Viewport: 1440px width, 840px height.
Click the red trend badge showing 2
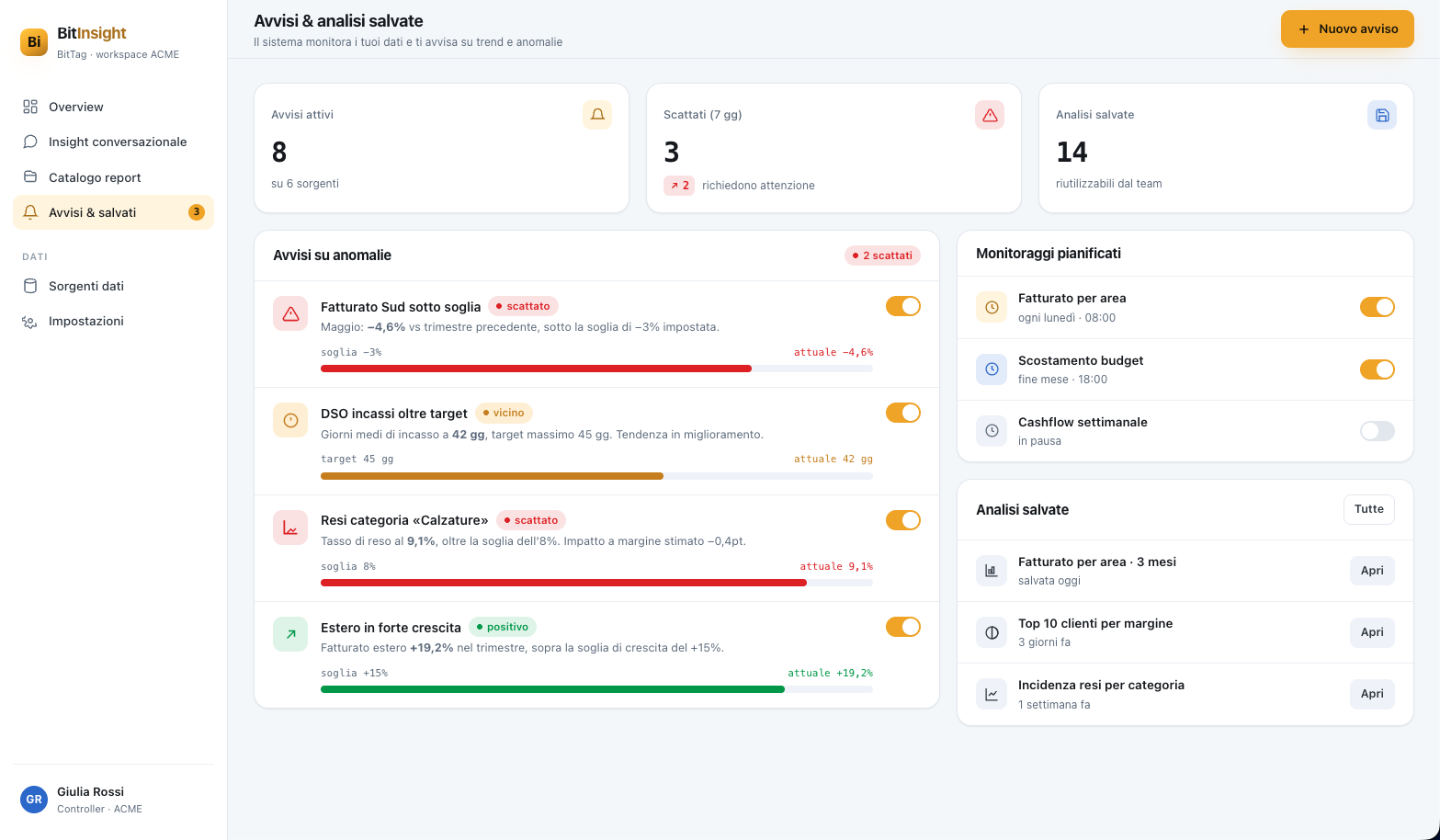tap(679, 186)
